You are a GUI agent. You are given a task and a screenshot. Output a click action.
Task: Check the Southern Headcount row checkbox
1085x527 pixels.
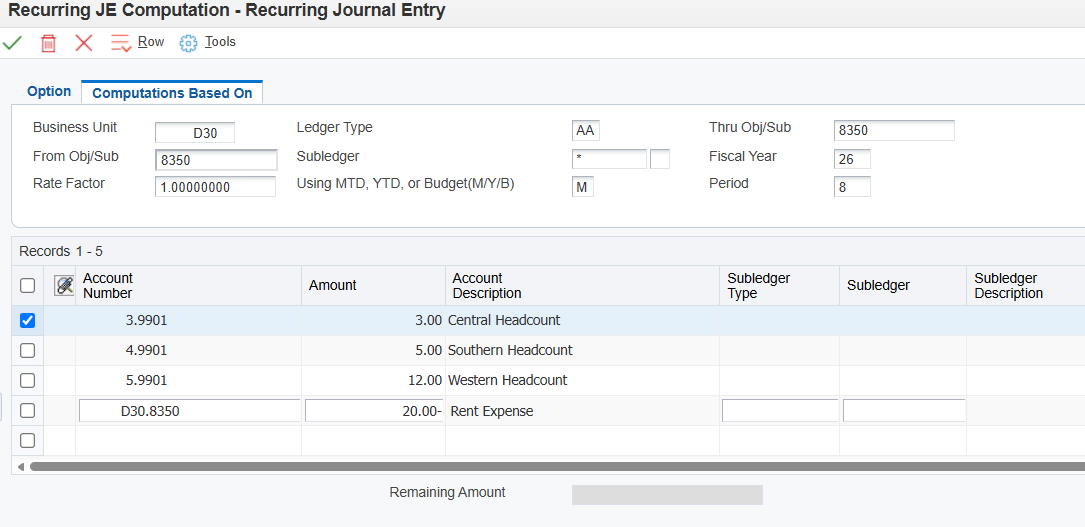(x=27, y=351)
